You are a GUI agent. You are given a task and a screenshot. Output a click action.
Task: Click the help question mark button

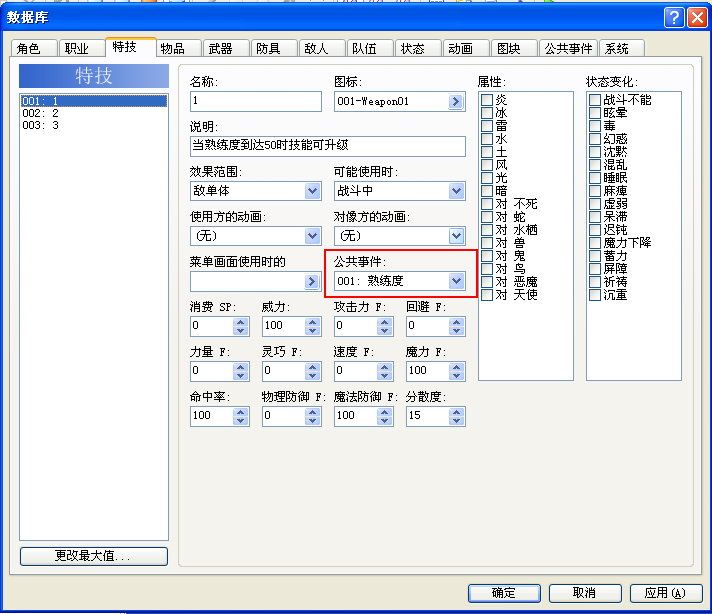pyautogui.click(x=673, y=18)
